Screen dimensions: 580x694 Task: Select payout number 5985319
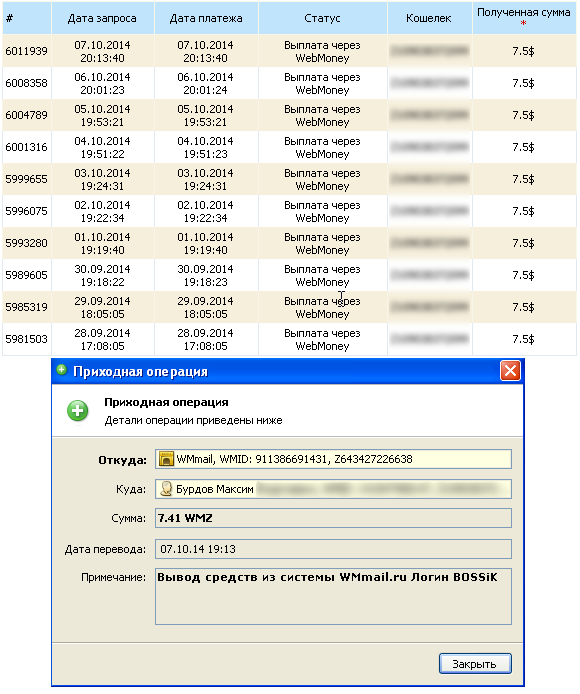[x=27, y=307]
